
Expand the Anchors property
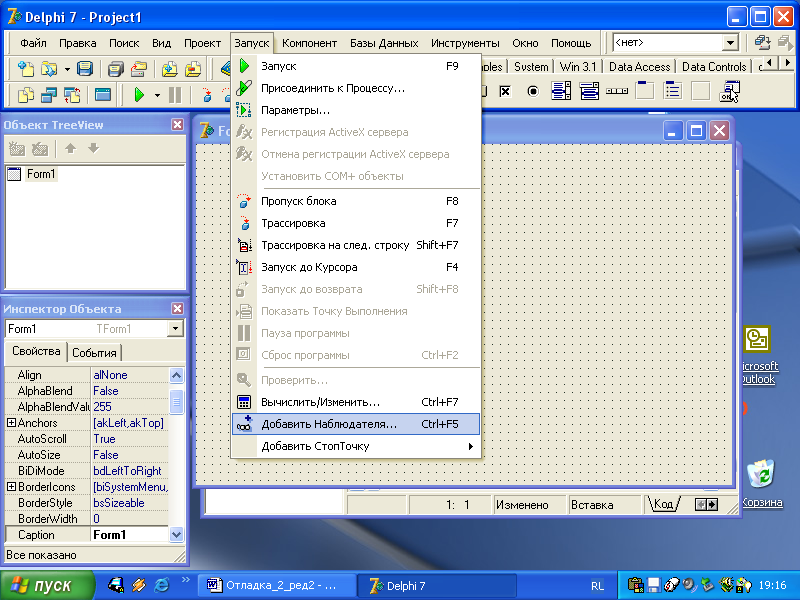(11, 422)
